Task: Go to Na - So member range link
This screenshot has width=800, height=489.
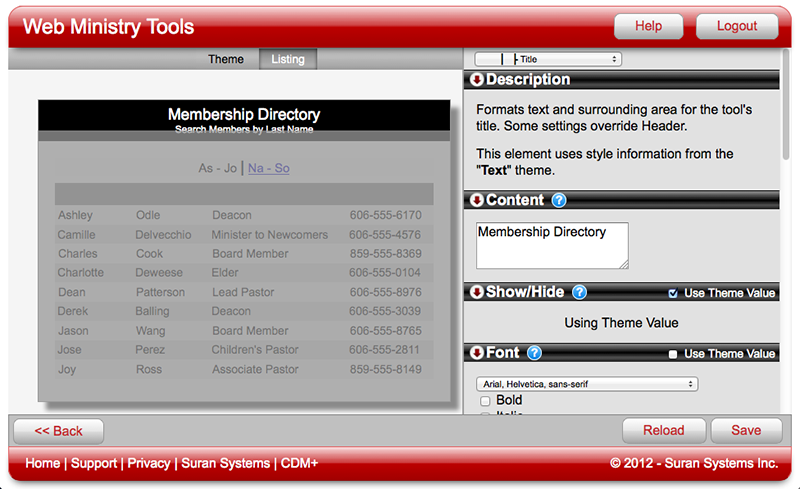Action: pyautogui.click(x=269, y=168)
